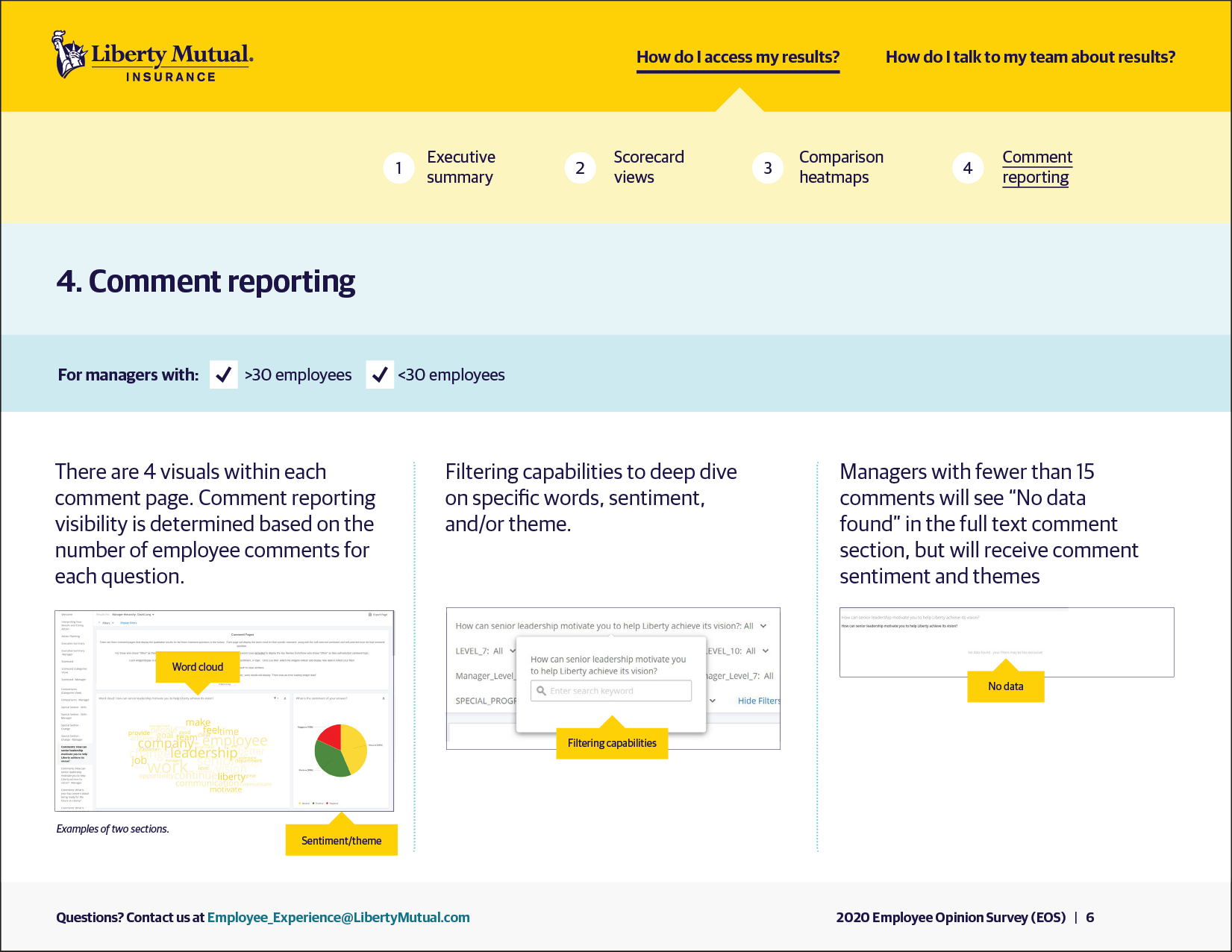The image size is (1232, 952).
Task: Open 'How do I talk to my team about results?' tab
Action: click(x=1031, y=57)
